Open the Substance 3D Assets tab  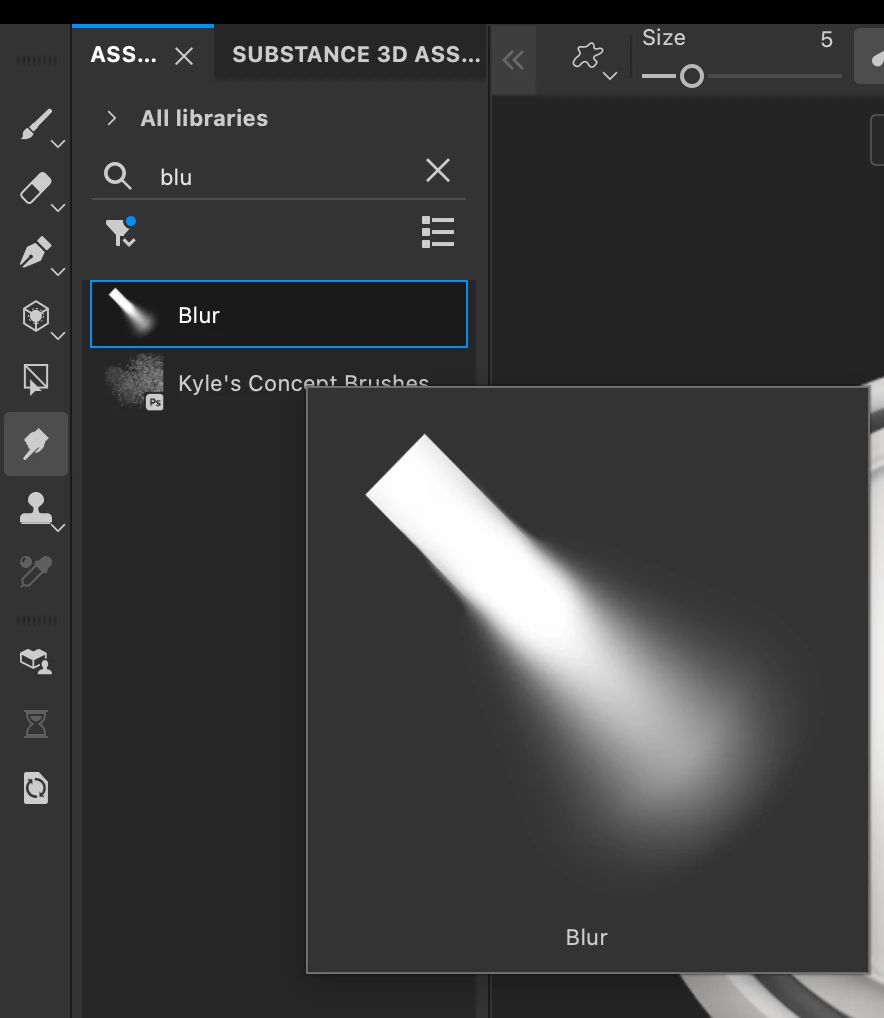[356, 55]
